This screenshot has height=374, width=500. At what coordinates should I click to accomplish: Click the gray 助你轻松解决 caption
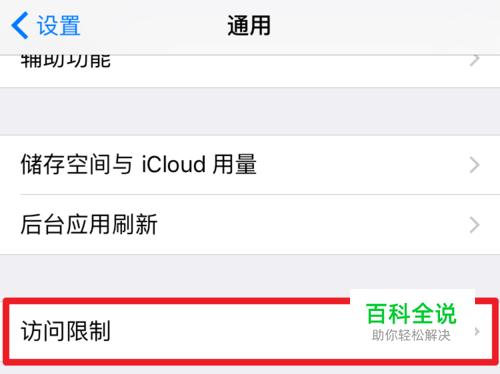click(411, 335)
